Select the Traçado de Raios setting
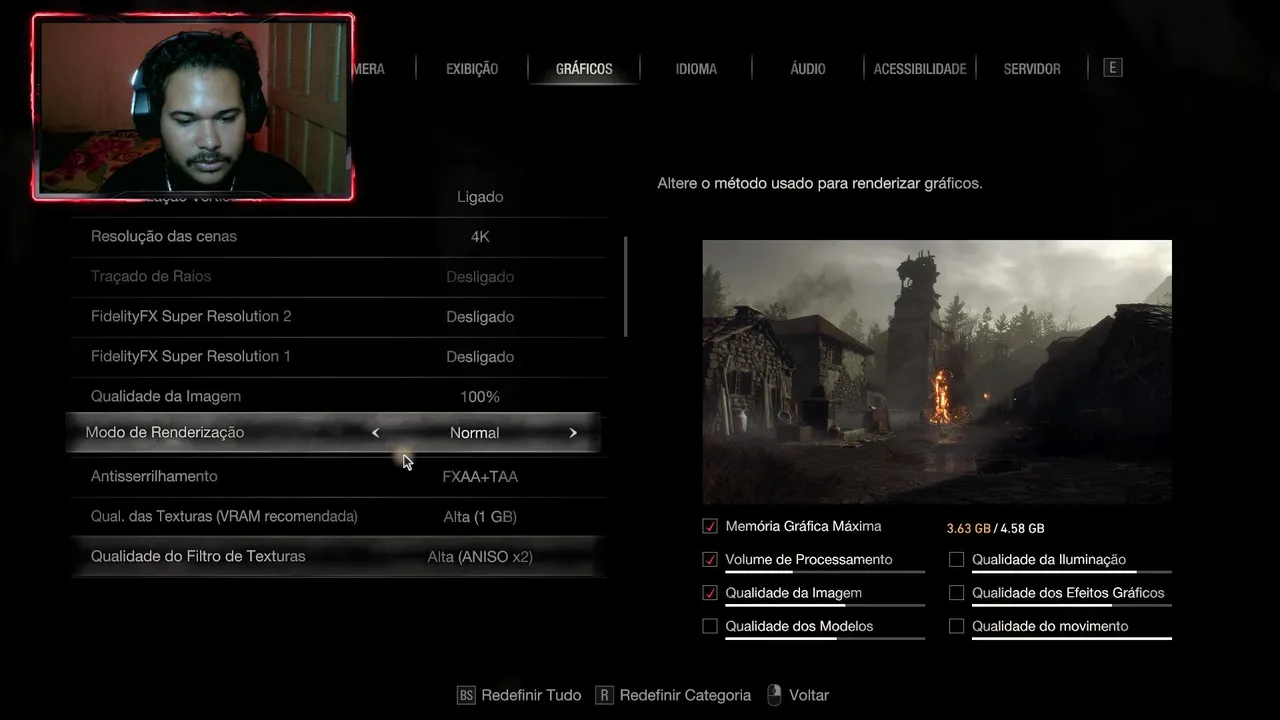 (338, 277)
